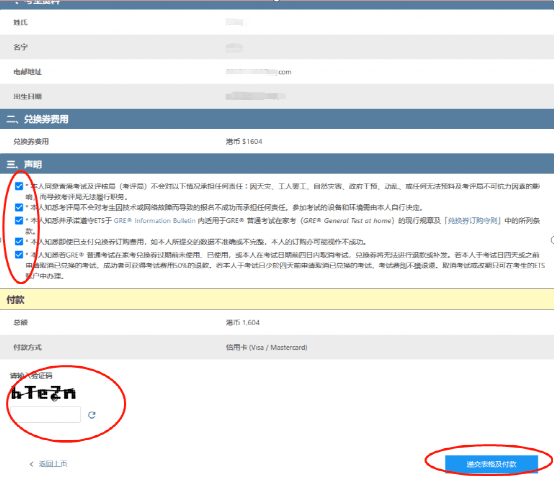The width and height of the screenshot is (554, 477).
Task: Uncheck the ETS GRE Information Bulletin agreement checkbox
Action: (19, 220)
